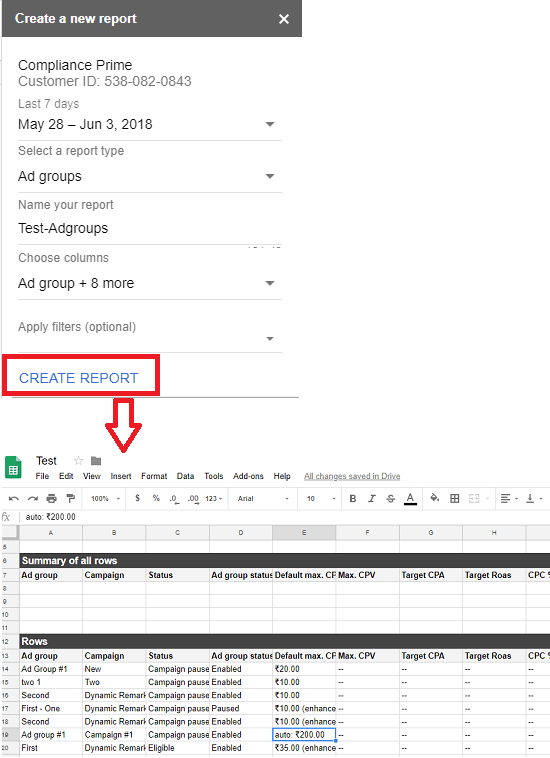Open the File menu
Viewport: 550px width, 758px height.
pos(42,476)
